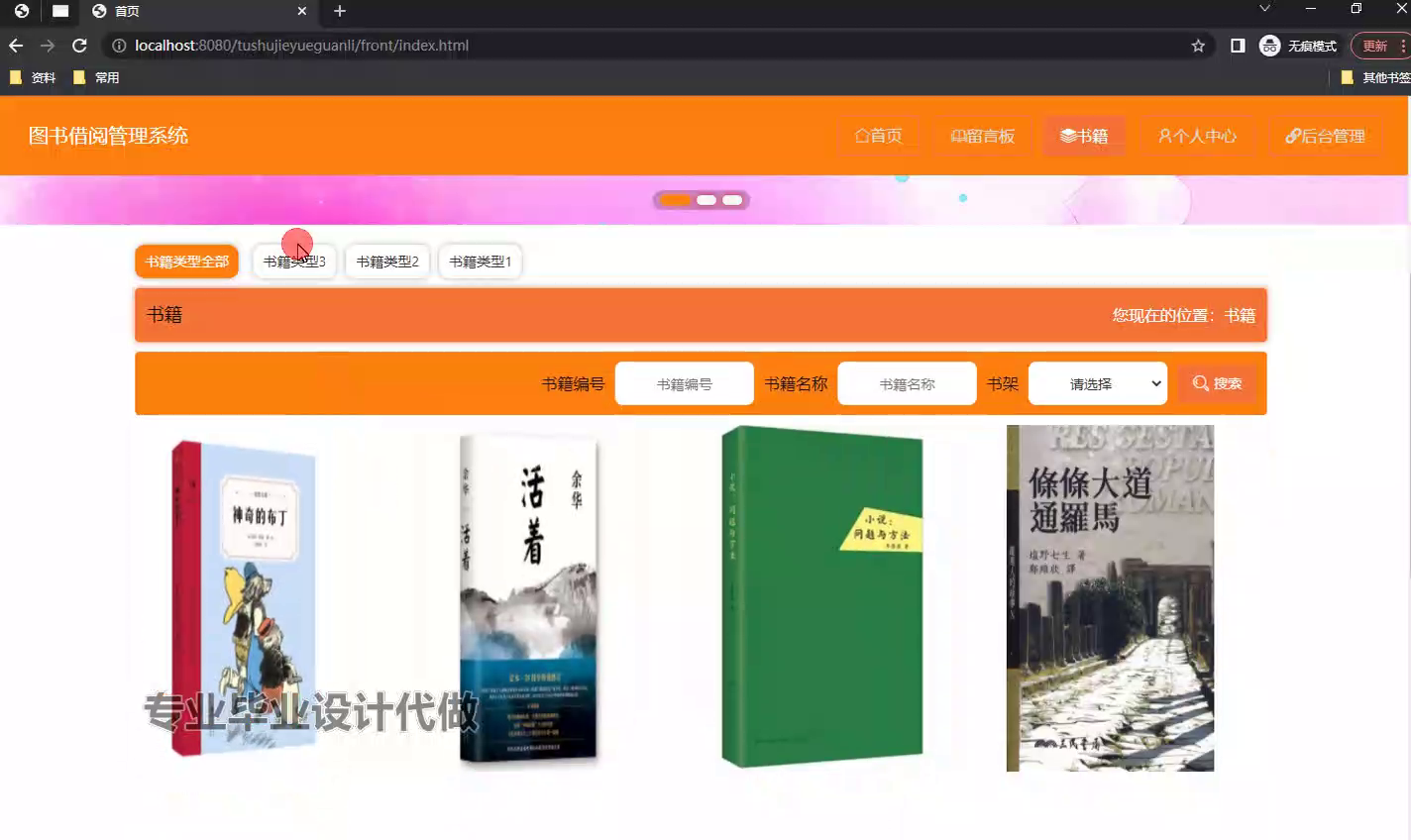The height and width of the screenshot is (840, 1411).
Task: Click the 搜索 search button
Action: pyautogui.click(x=1217, y=383)
